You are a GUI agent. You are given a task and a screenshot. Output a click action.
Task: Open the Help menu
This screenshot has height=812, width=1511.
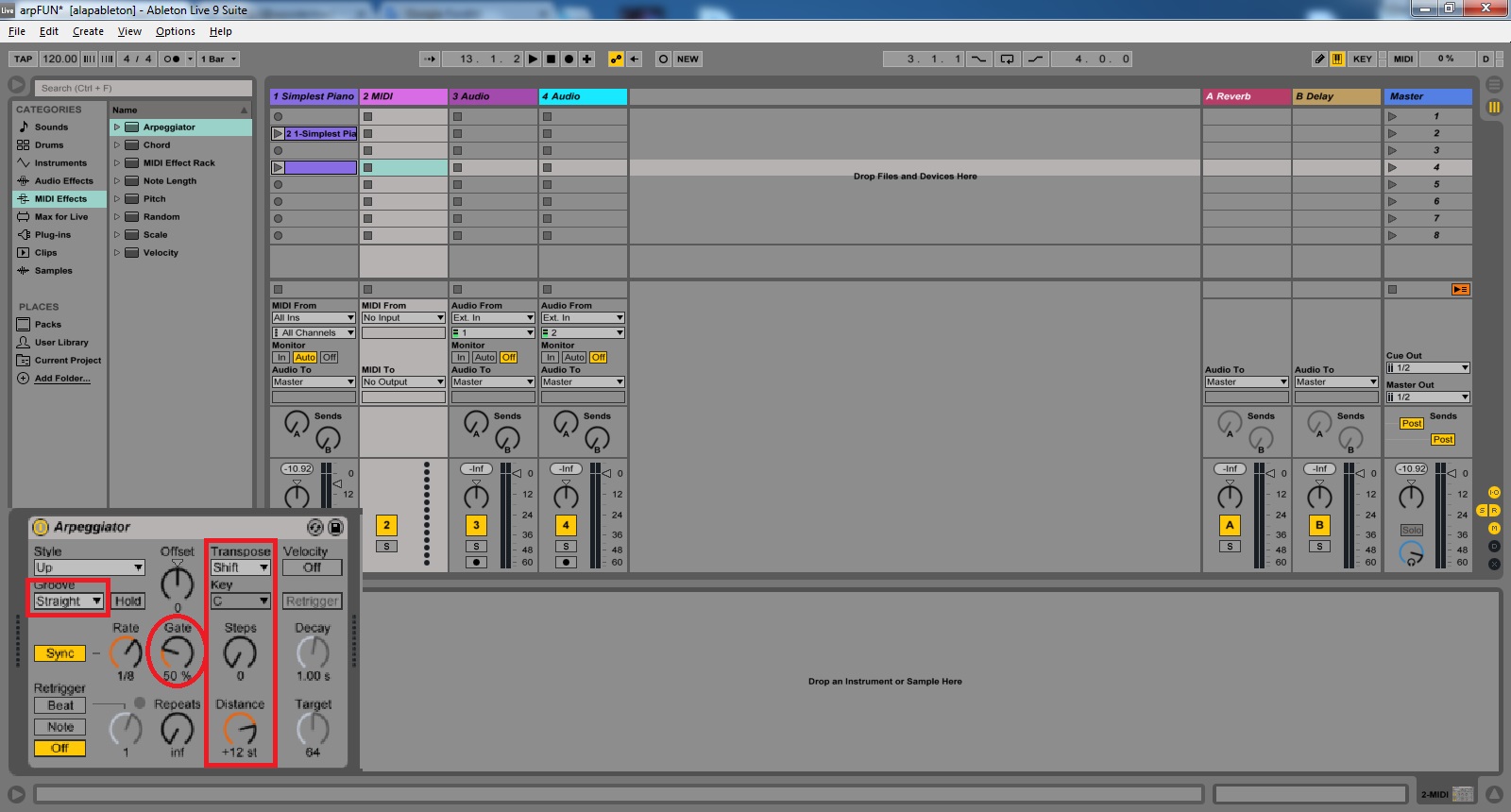click(x=220, y=31)
